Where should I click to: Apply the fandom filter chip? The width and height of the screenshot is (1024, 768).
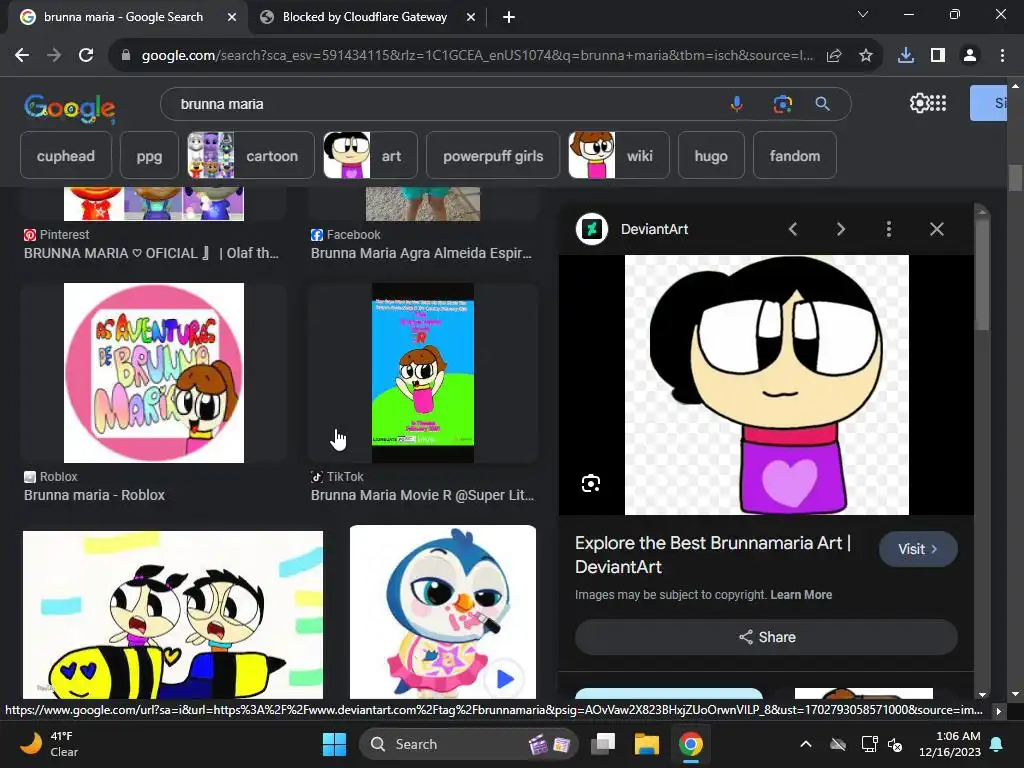(x=795, y=155)
